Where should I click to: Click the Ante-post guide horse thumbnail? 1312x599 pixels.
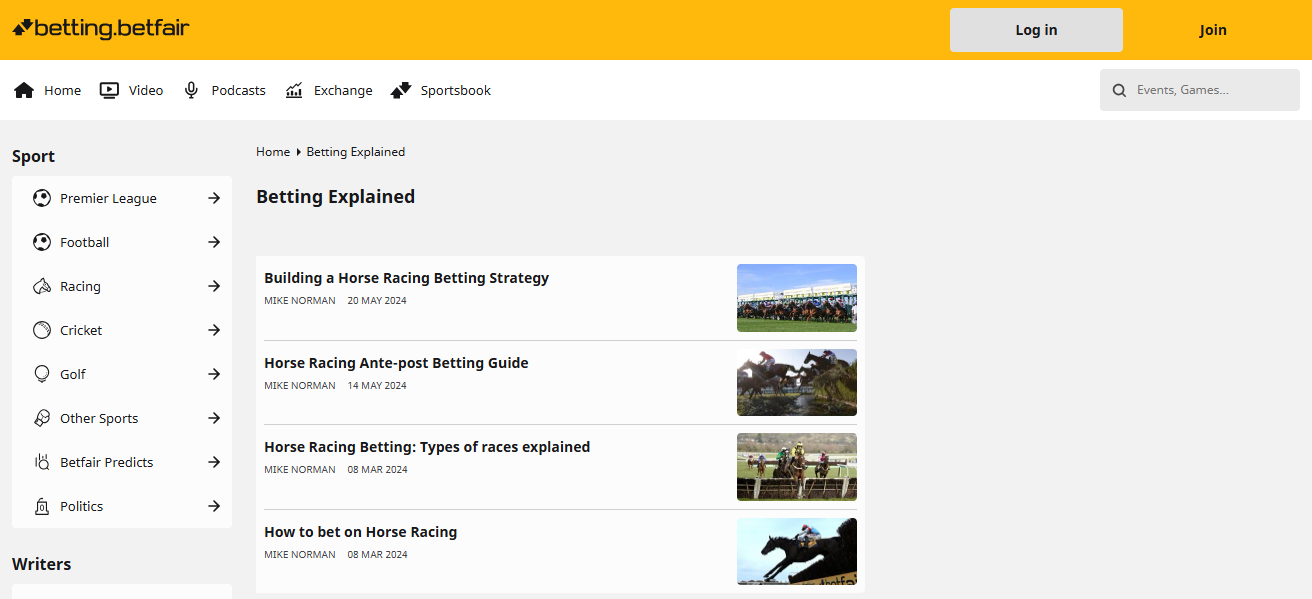(x=797, y=382)
